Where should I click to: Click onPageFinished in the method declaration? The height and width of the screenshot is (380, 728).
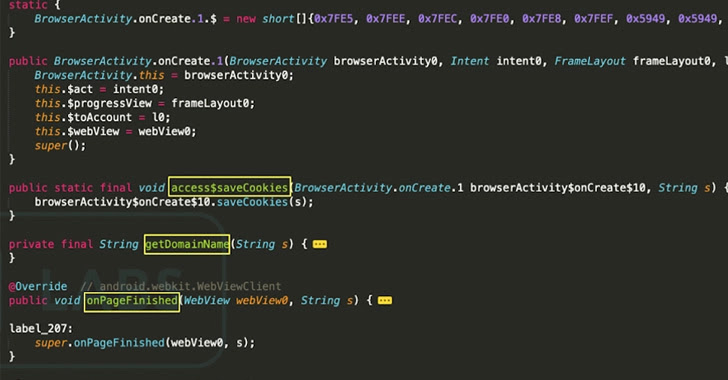[x=132, y=301]
